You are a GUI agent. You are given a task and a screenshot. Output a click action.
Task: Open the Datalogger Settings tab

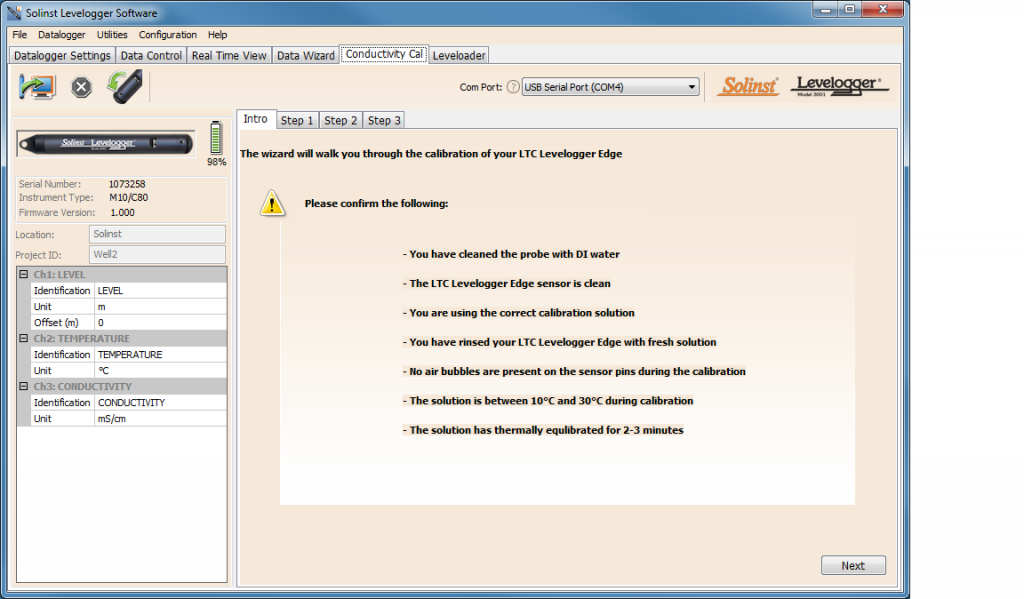click(x=62, y=55)
